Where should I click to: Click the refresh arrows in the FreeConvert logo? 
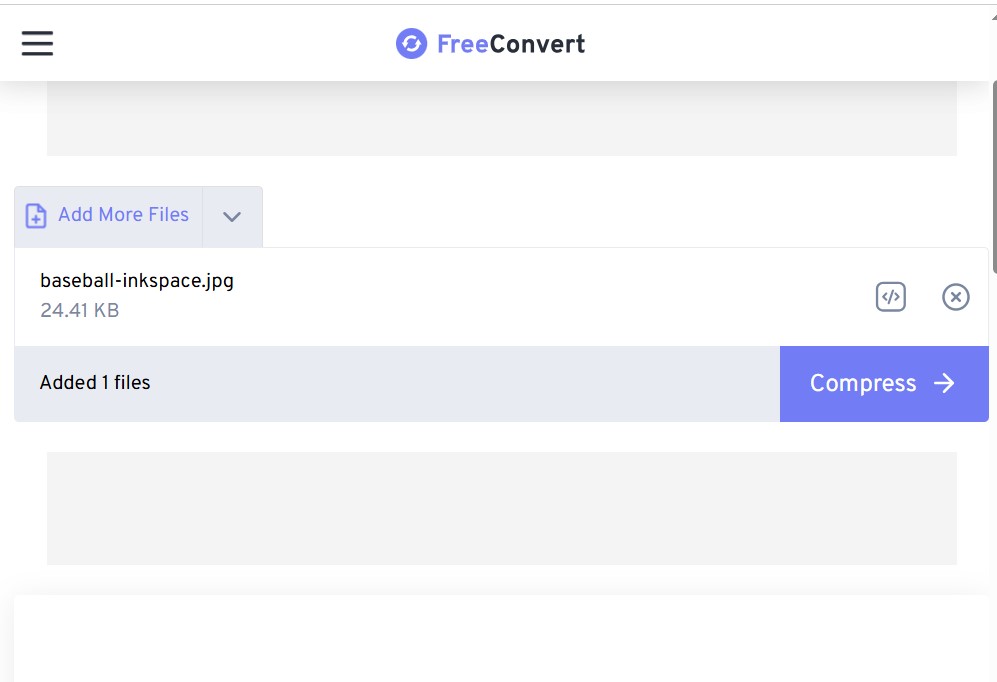(x=411, y=43)
